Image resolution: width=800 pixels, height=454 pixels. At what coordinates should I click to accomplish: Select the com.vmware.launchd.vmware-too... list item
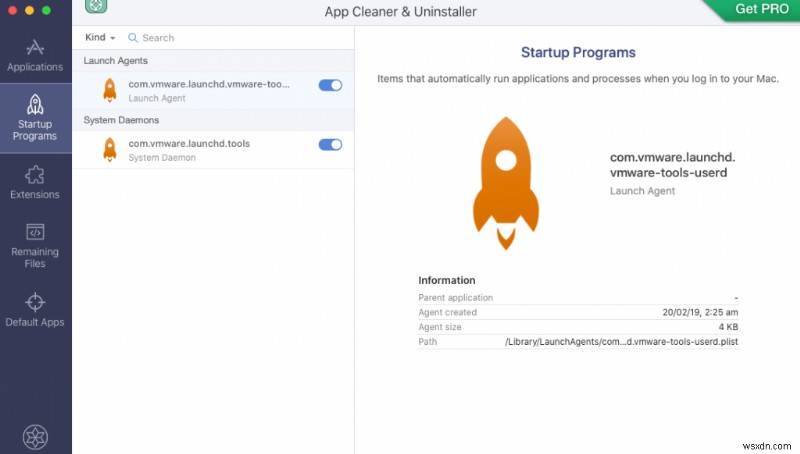coord(213,90)
